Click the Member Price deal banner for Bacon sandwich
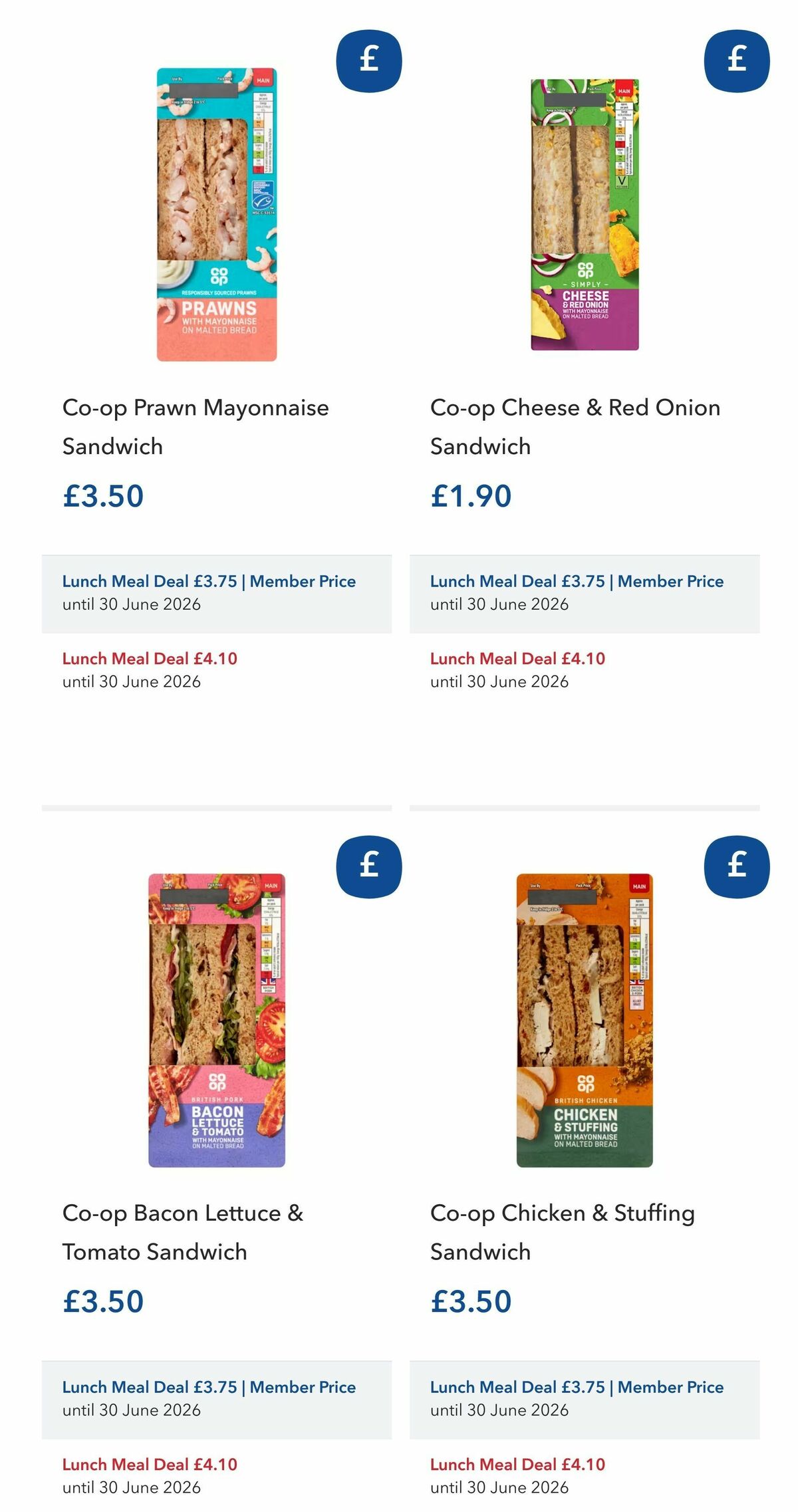 pos(209,1387)
